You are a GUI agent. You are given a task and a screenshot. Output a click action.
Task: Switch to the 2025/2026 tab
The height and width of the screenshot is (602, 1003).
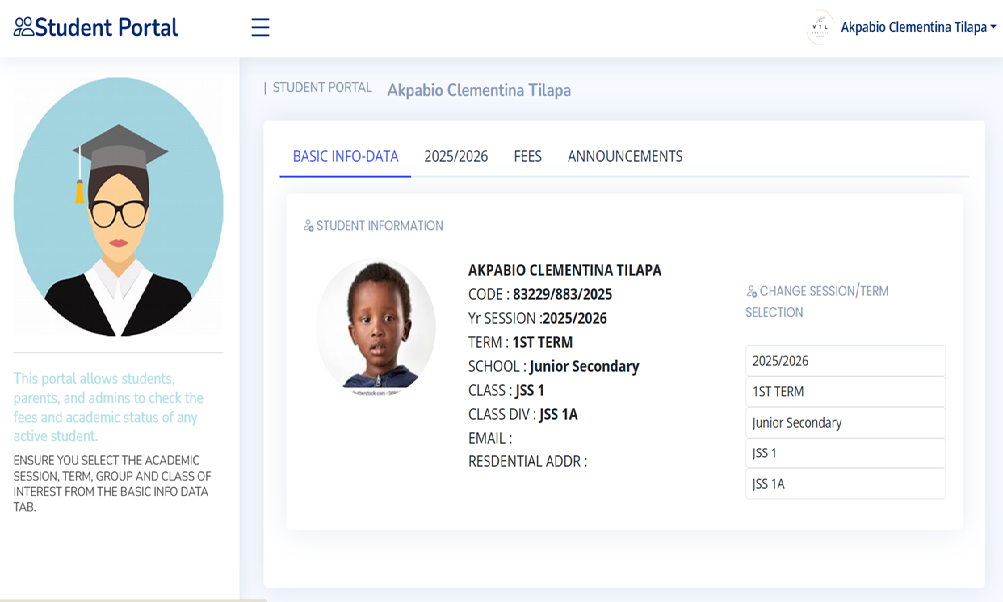point(456,156)
